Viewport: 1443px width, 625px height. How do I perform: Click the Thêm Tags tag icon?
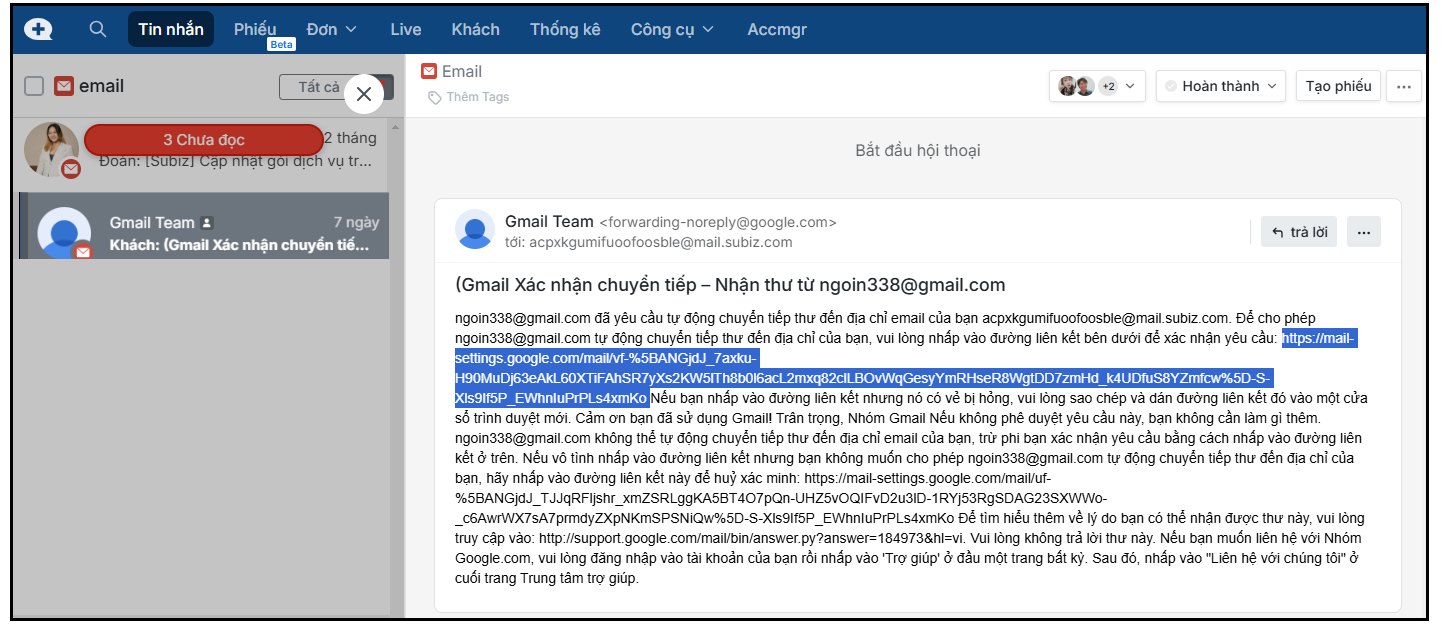[434, 97]
